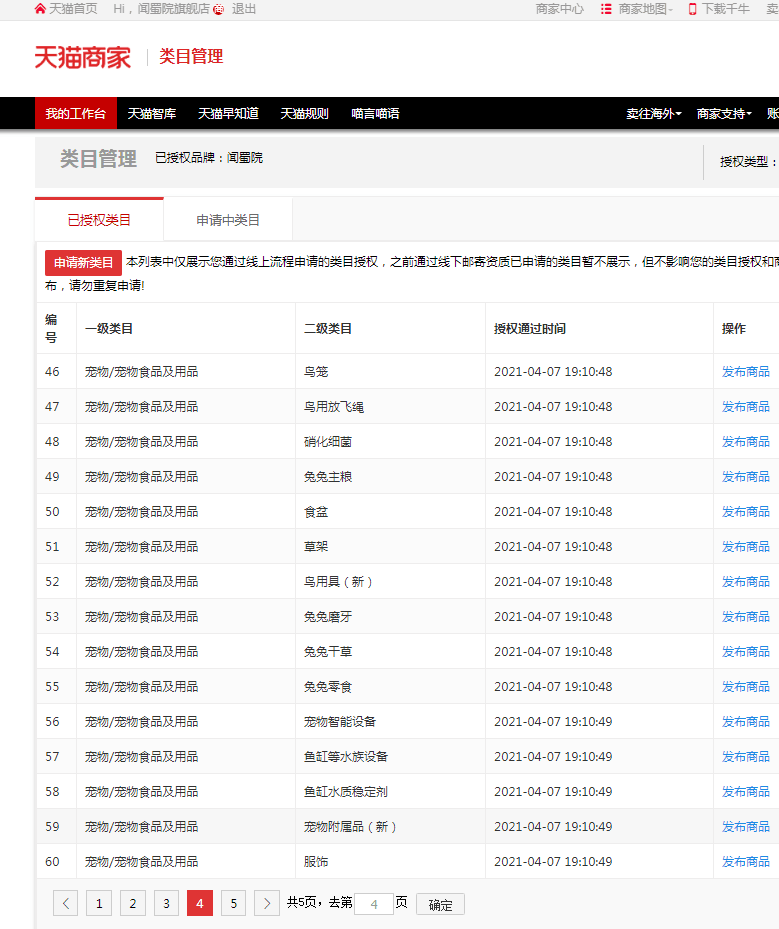Open 天猫早知道 in navigation bar

coord(228,114)
